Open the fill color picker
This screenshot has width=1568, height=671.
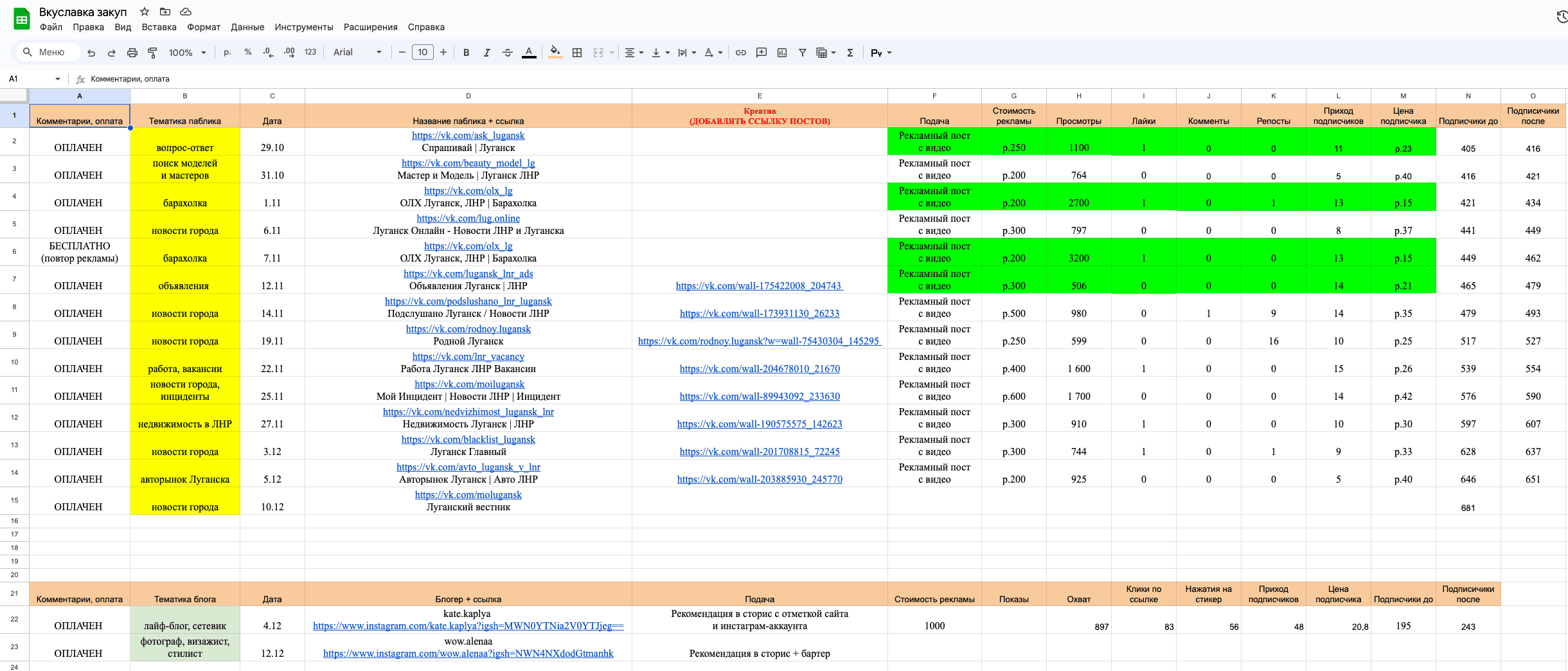click(555, 53)
